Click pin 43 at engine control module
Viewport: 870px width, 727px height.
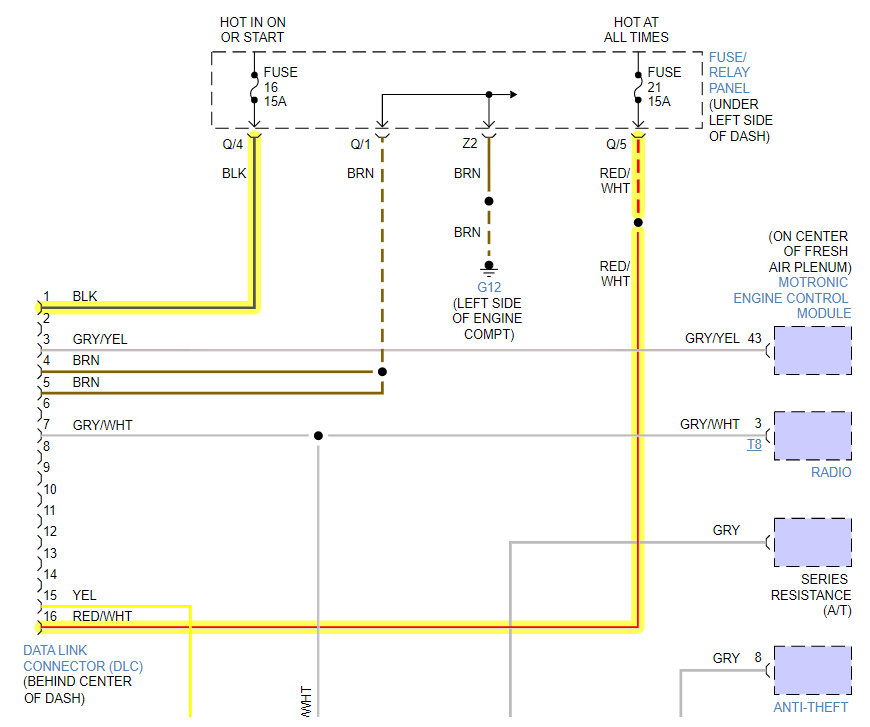point(755,338)
